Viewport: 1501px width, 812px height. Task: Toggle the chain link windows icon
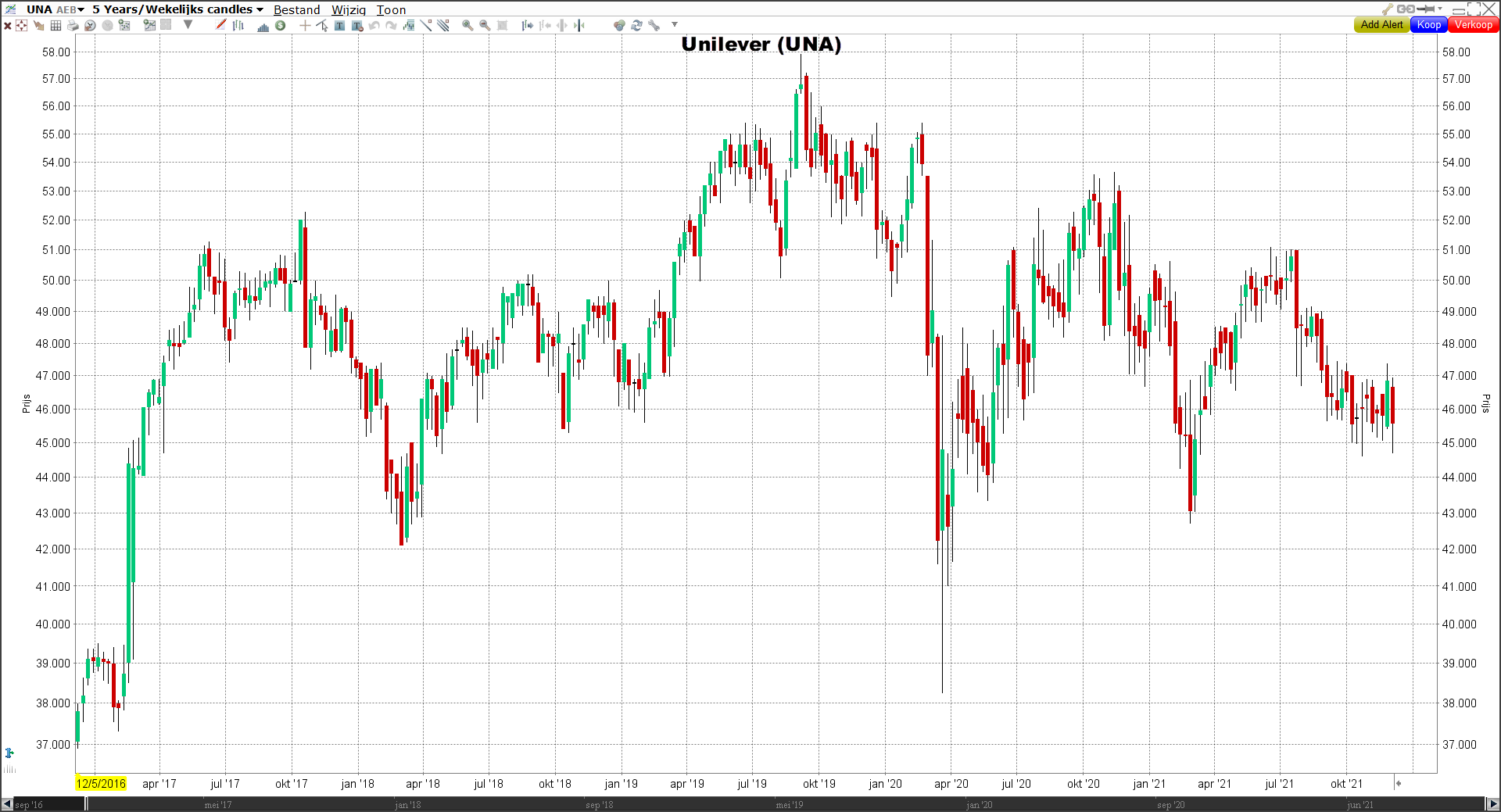pyautogui.click(x=1406, y=9)
